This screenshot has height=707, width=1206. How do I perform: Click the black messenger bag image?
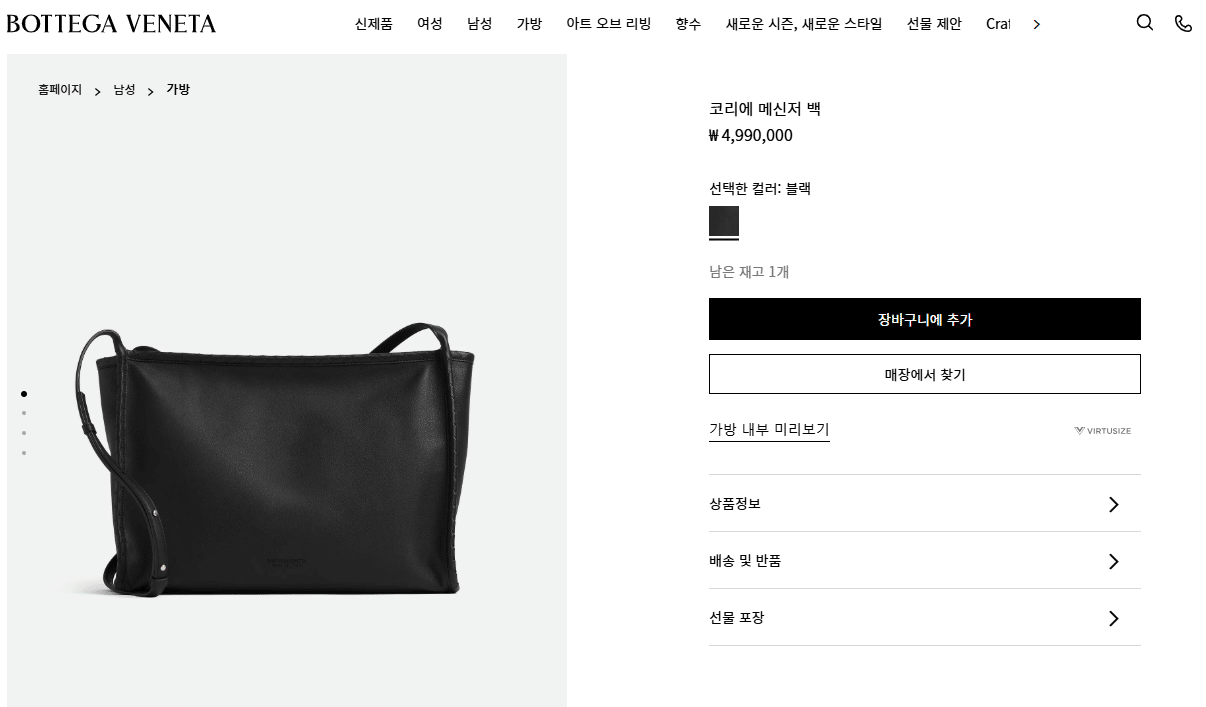[x=275, y=460]
